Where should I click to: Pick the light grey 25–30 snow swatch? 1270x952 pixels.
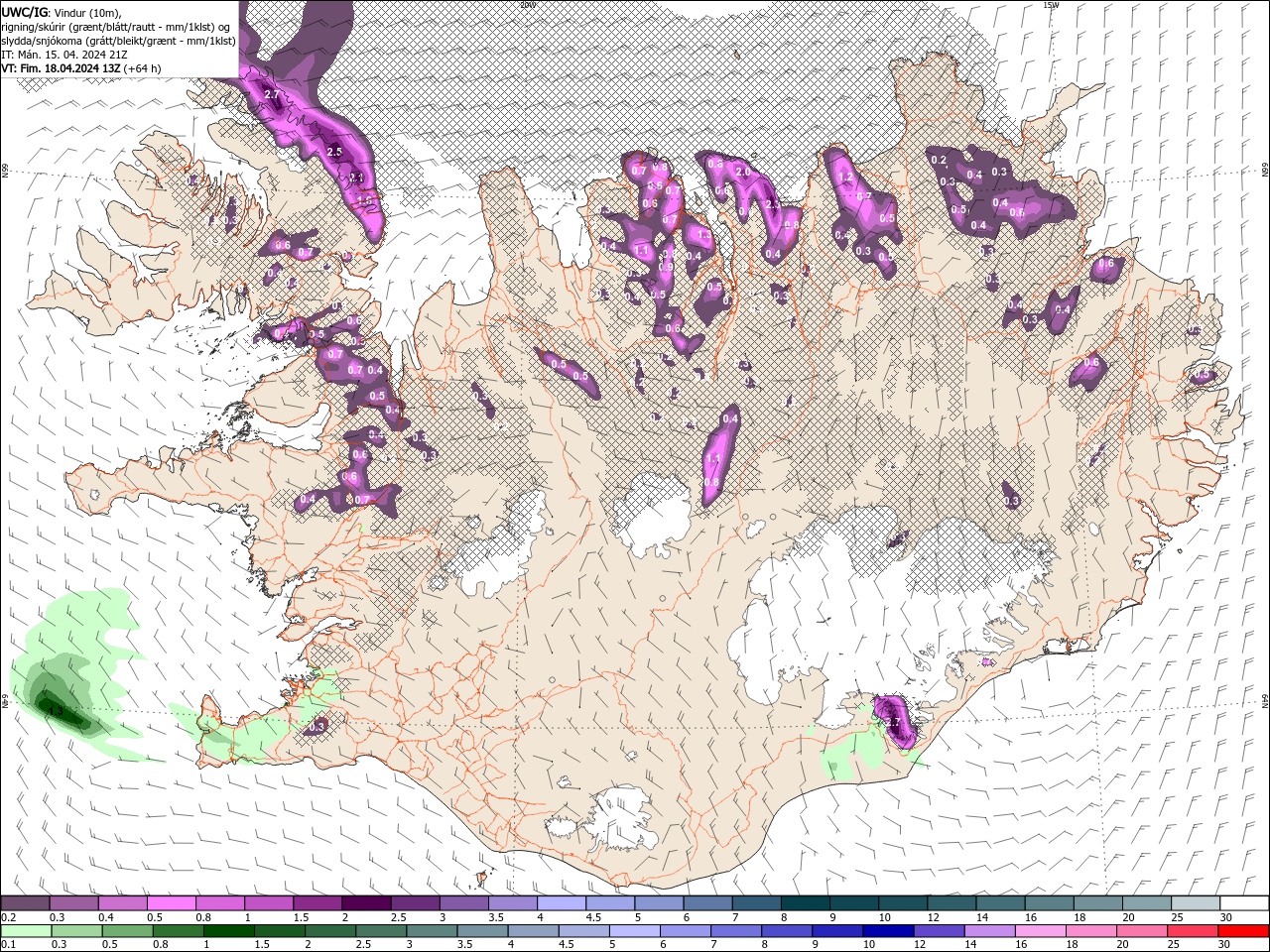[1196, 903]
